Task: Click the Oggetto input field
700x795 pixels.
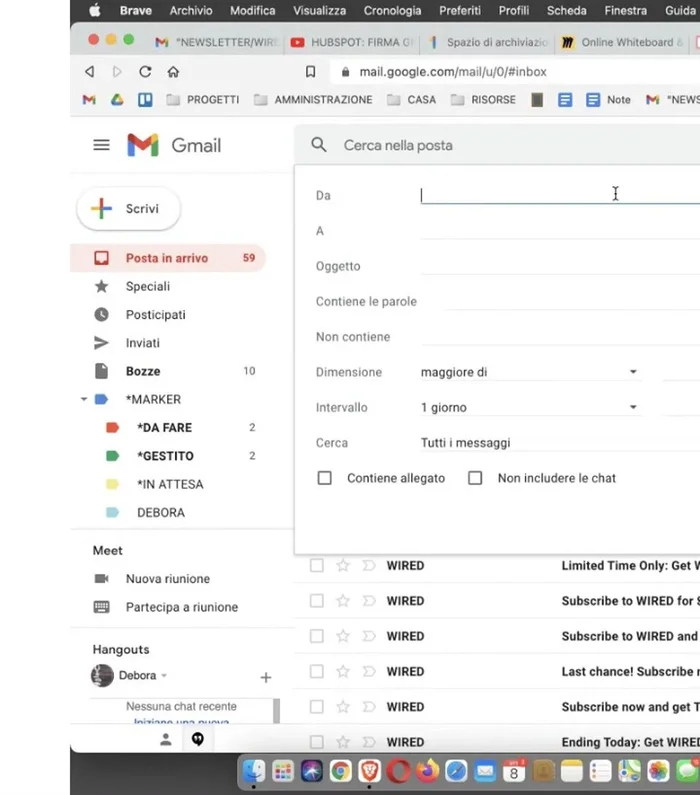Action: (x=560, y=266)
